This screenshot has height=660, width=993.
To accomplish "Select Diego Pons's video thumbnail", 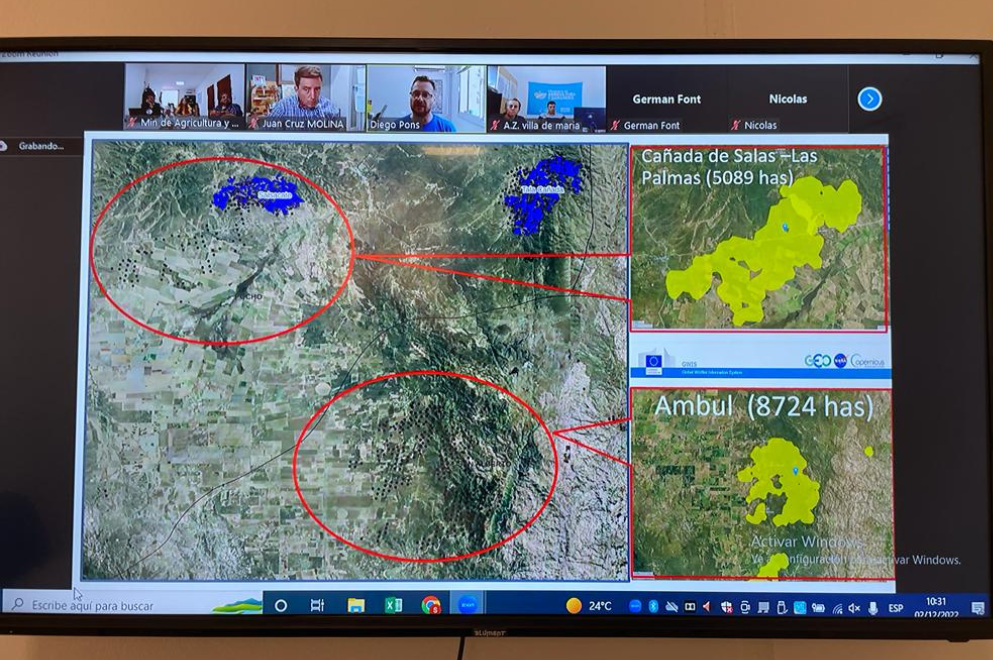I will click(x=426, y=99).
